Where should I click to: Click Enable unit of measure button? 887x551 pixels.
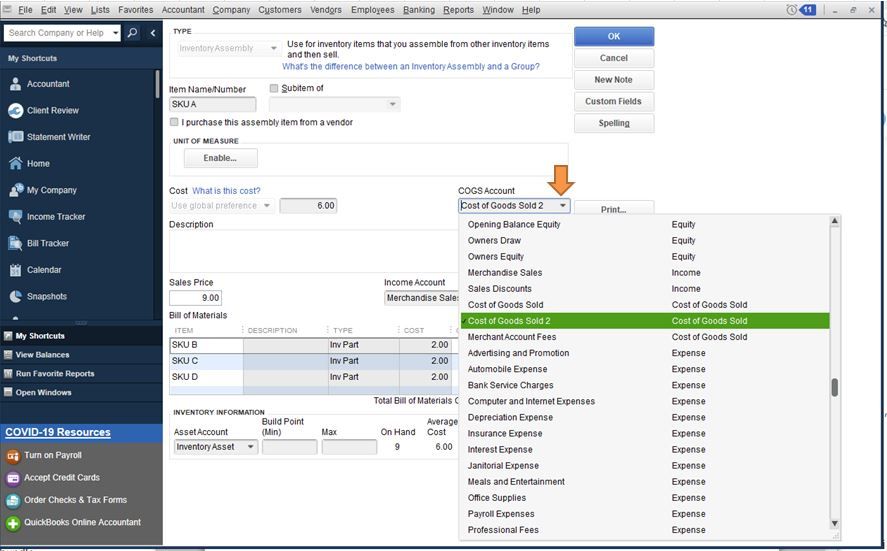pos(221,158)
